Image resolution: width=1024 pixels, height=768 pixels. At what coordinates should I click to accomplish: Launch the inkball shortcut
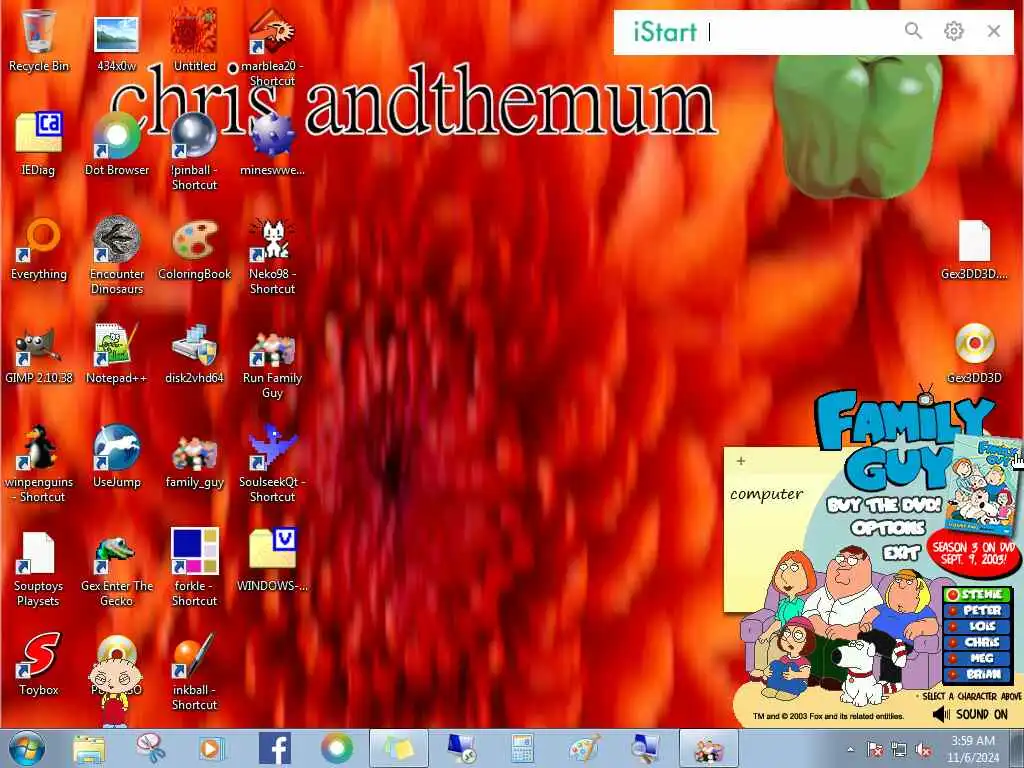[195, 670]
